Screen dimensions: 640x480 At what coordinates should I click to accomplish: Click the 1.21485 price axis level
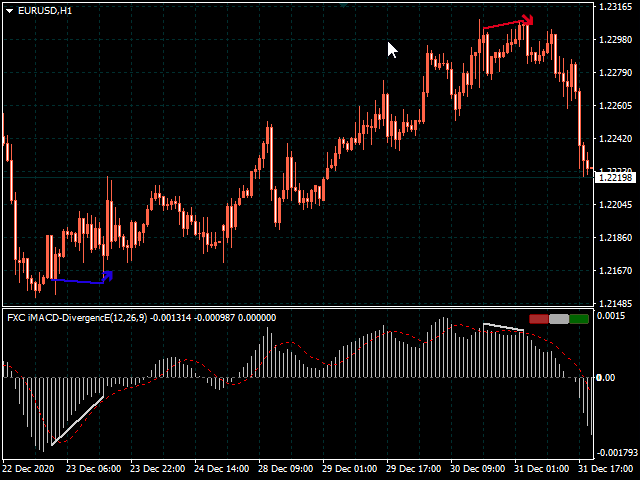[x=615, y=304]
